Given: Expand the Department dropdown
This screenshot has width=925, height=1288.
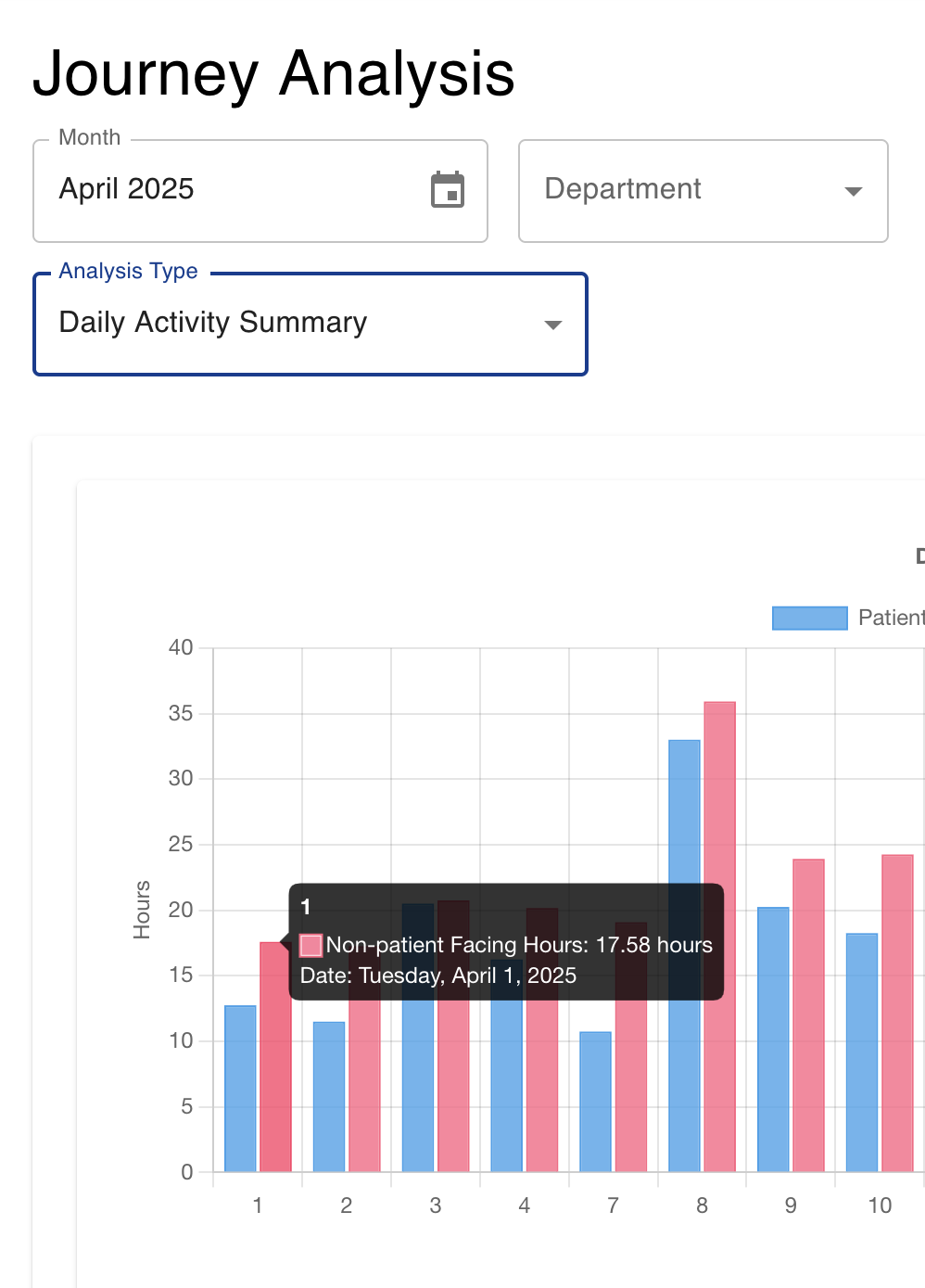Looking at the screenshot, I should (703, 190).
